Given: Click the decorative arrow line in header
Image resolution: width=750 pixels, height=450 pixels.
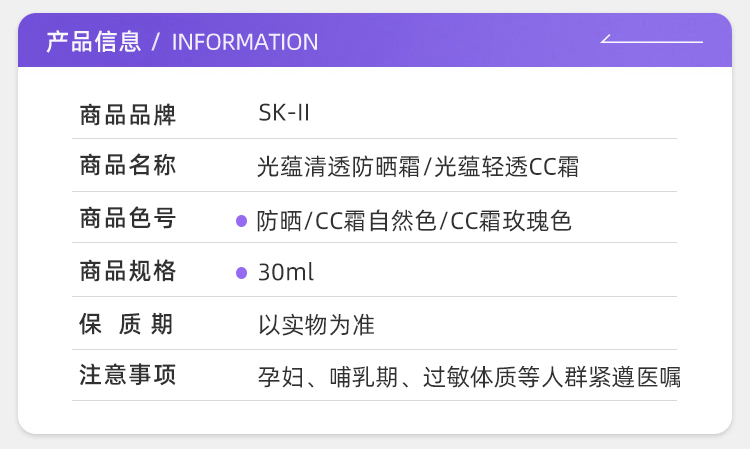Looking at the screenshot, I should 651,41.
